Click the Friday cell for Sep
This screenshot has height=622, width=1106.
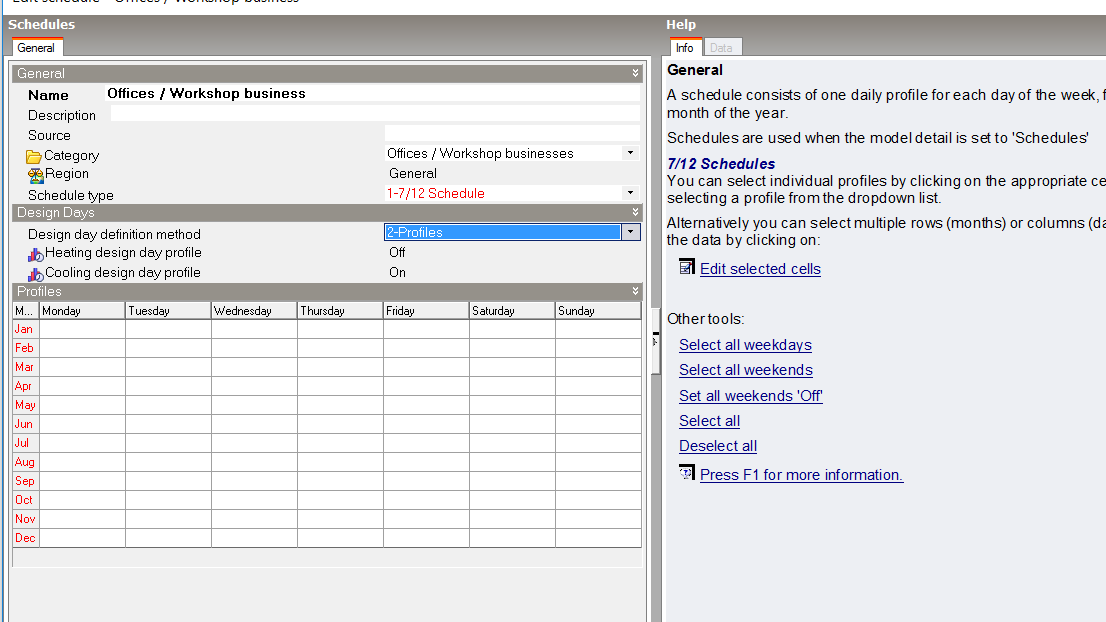click(x=426, y=481)
